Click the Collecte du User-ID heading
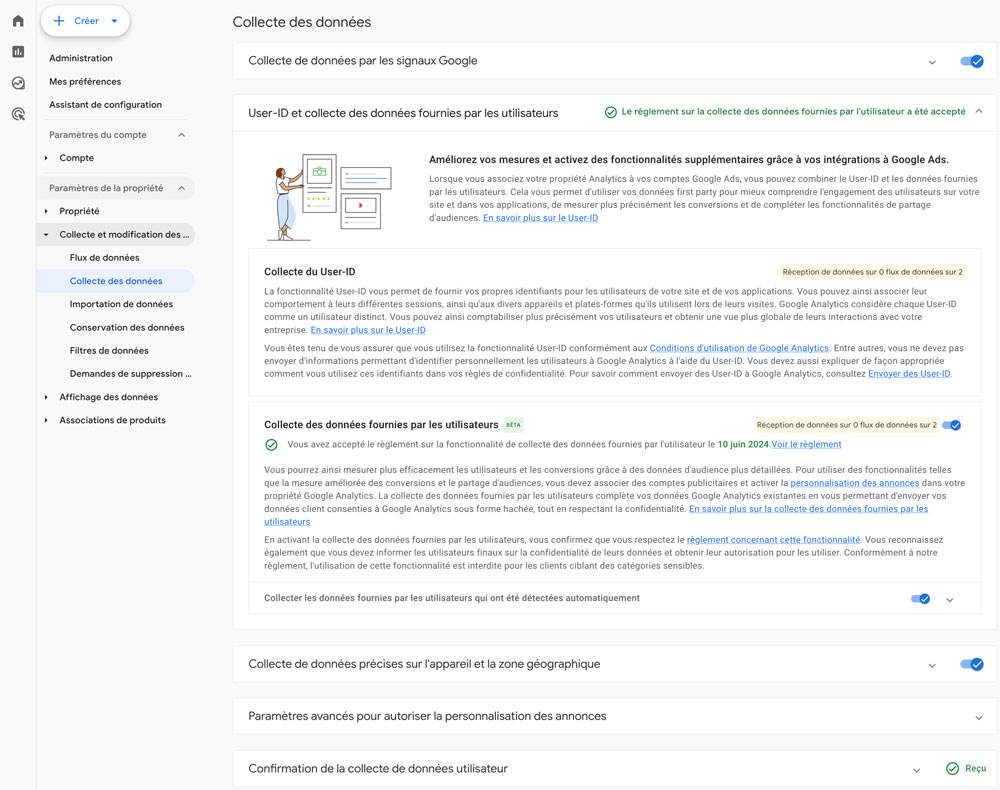This screenshot has height=790, width=1000. (x=309, y=272)
